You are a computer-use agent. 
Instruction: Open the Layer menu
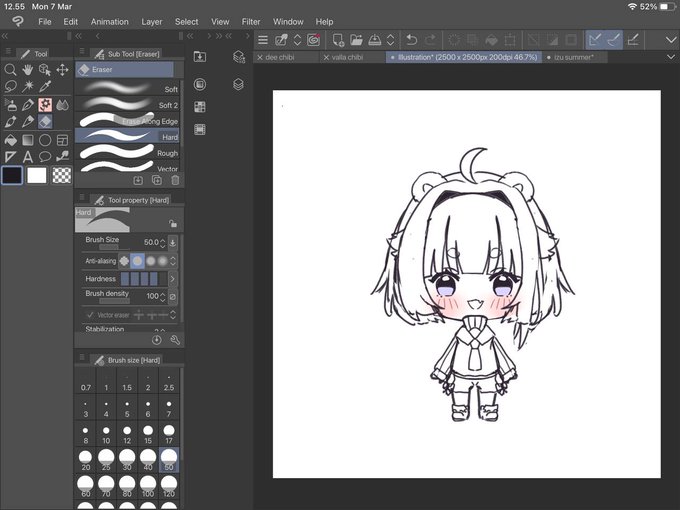pyautogui.click(x=152, y=22)
